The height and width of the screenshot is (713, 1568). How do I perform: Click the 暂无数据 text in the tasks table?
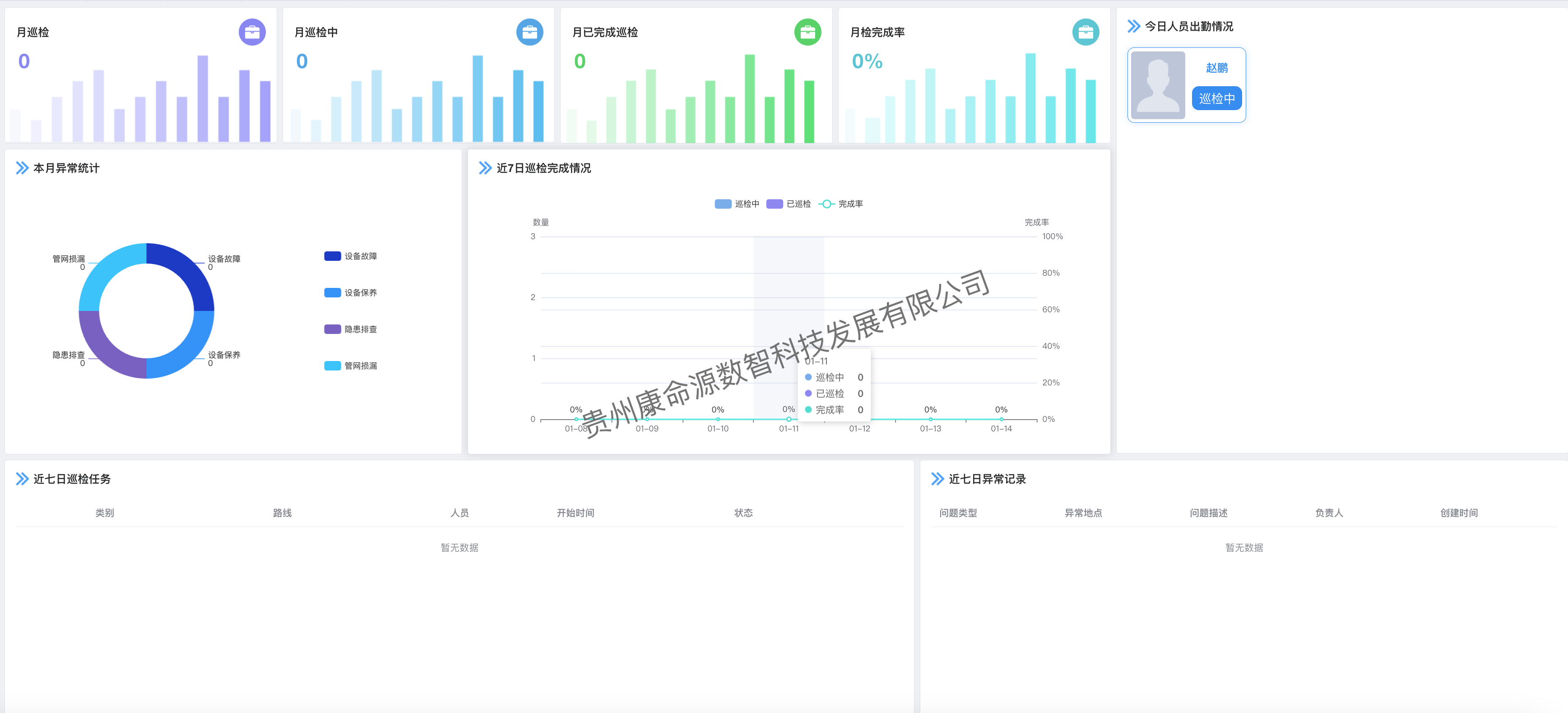(x=459, y=547)
